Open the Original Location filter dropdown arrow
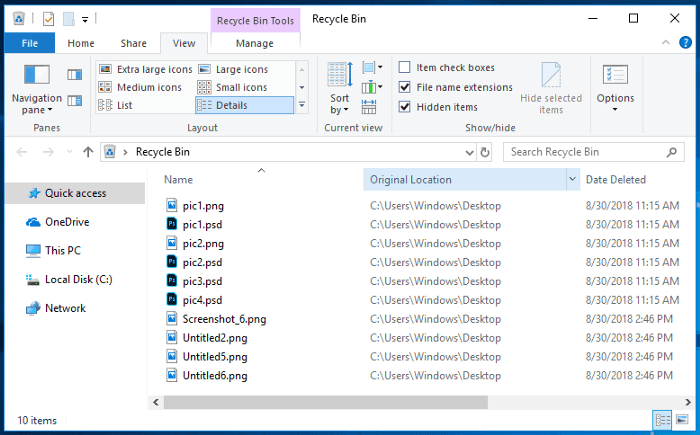Image resolution: width=700 pixels, height=435 pixels. [573, 180]
